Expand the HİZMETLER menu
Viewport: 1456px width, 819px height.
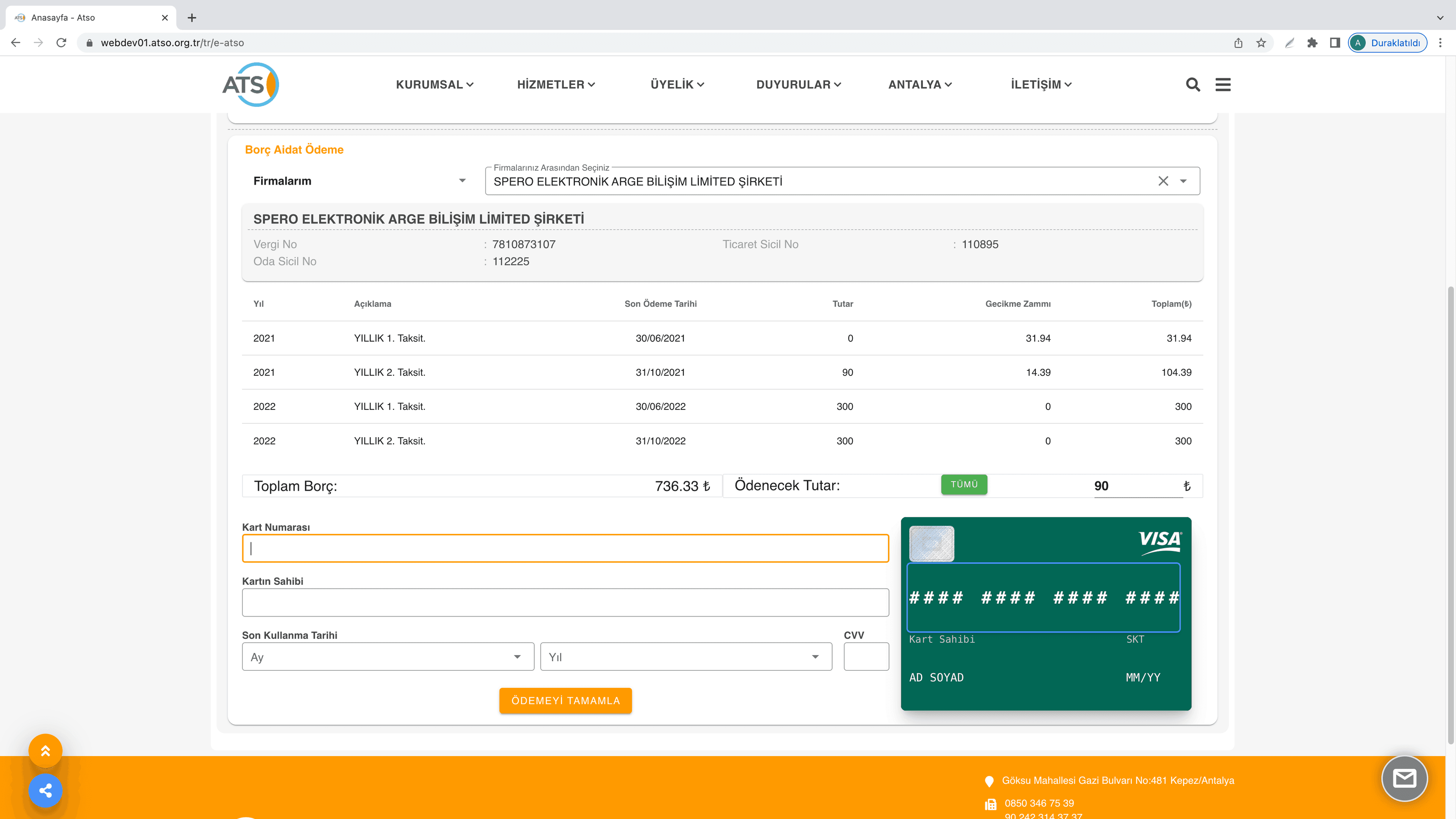pos(556,84)
